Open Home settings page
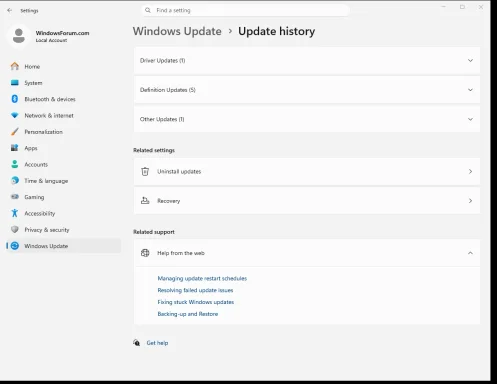The image size is (497, 384). [63, 66]
